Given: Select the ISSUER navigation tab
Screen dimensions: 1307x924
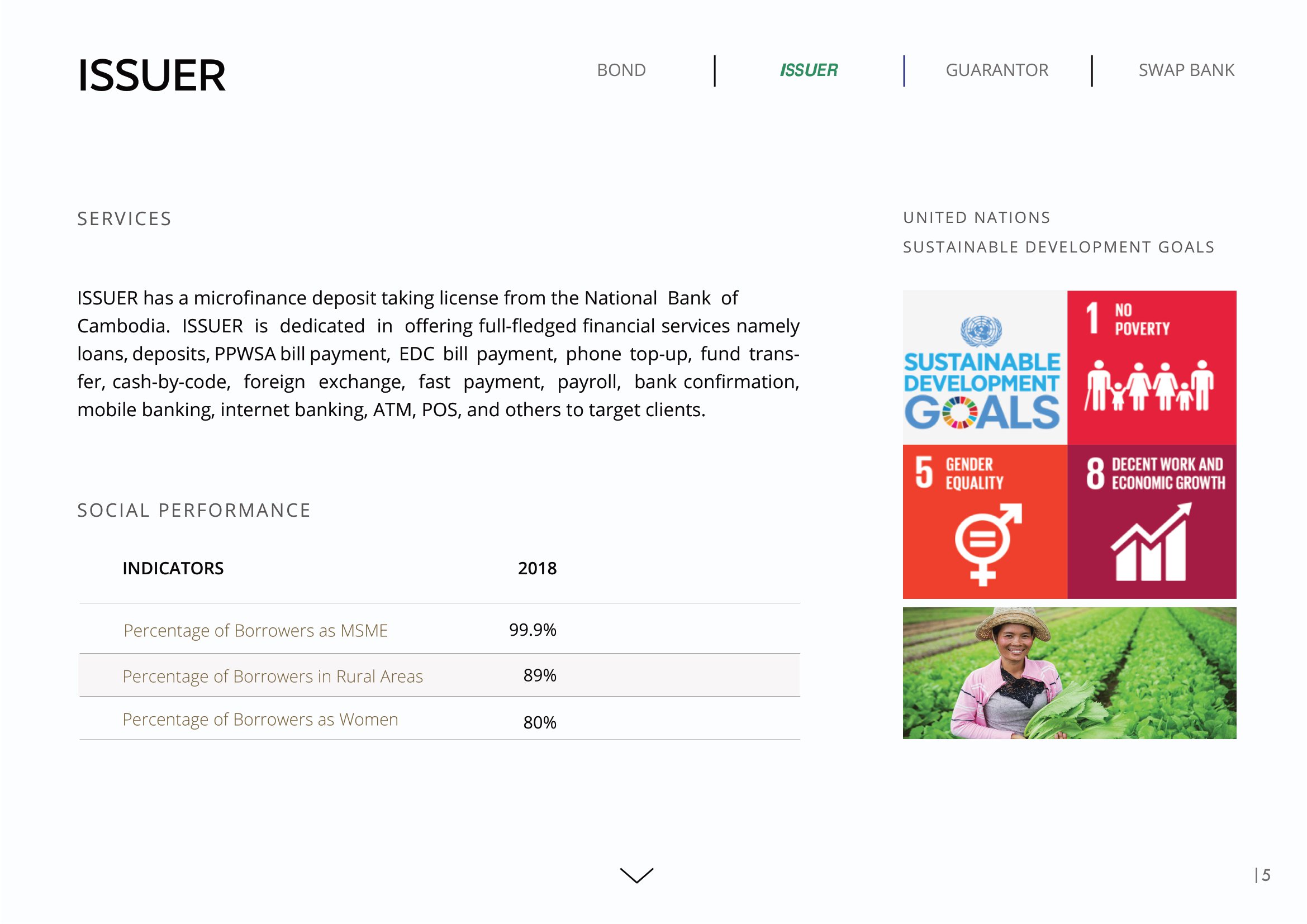Looking at the screenshot, I should pyautogui.click(x=809, y=70).
